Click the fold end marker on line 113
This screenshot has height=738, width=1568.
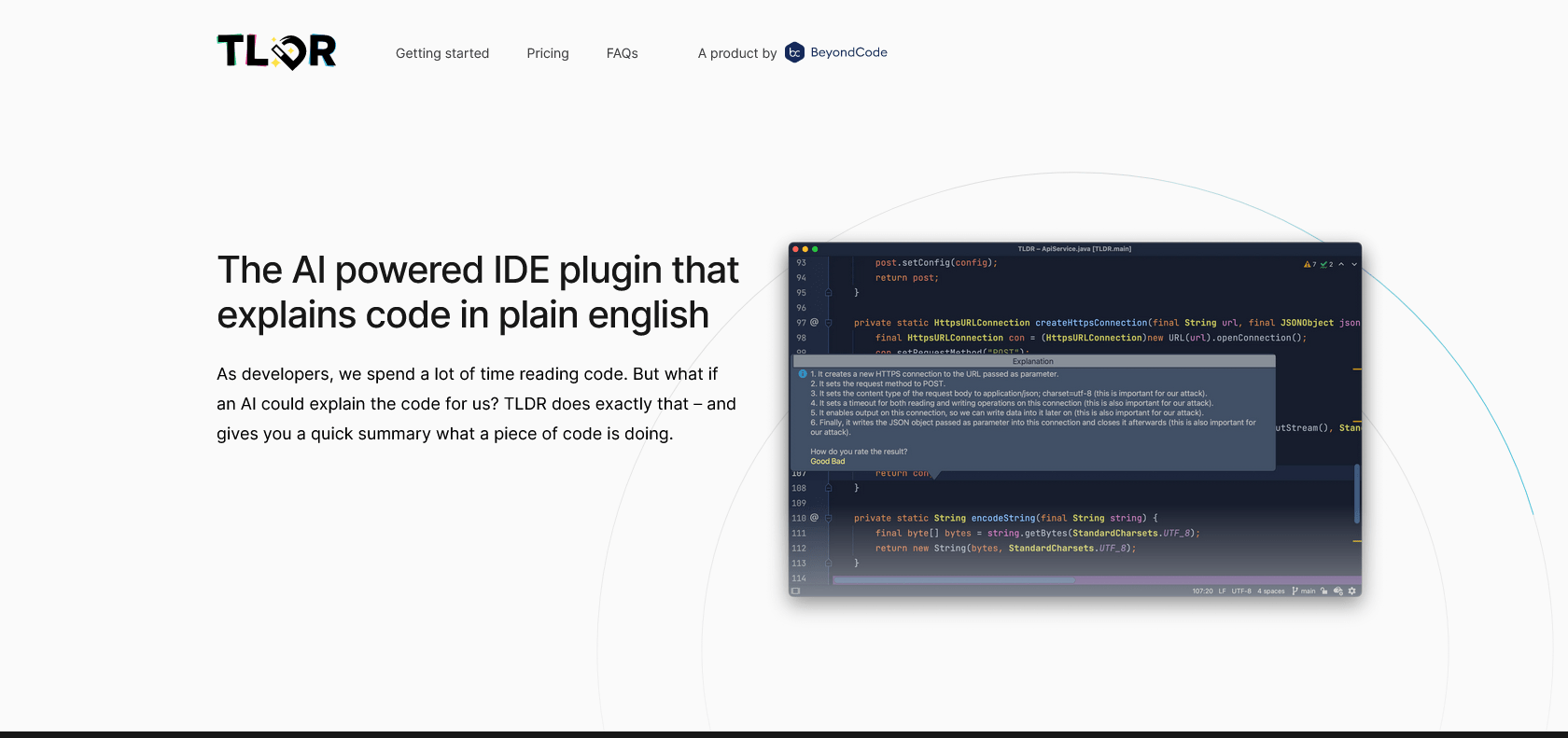828,563
